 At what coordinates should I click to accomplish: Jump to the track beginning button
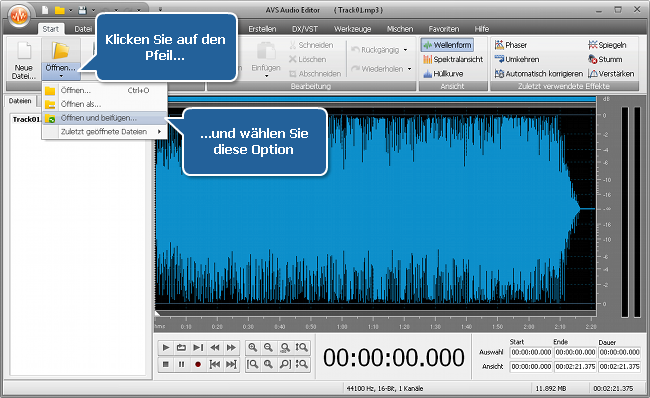pos(215,364)
